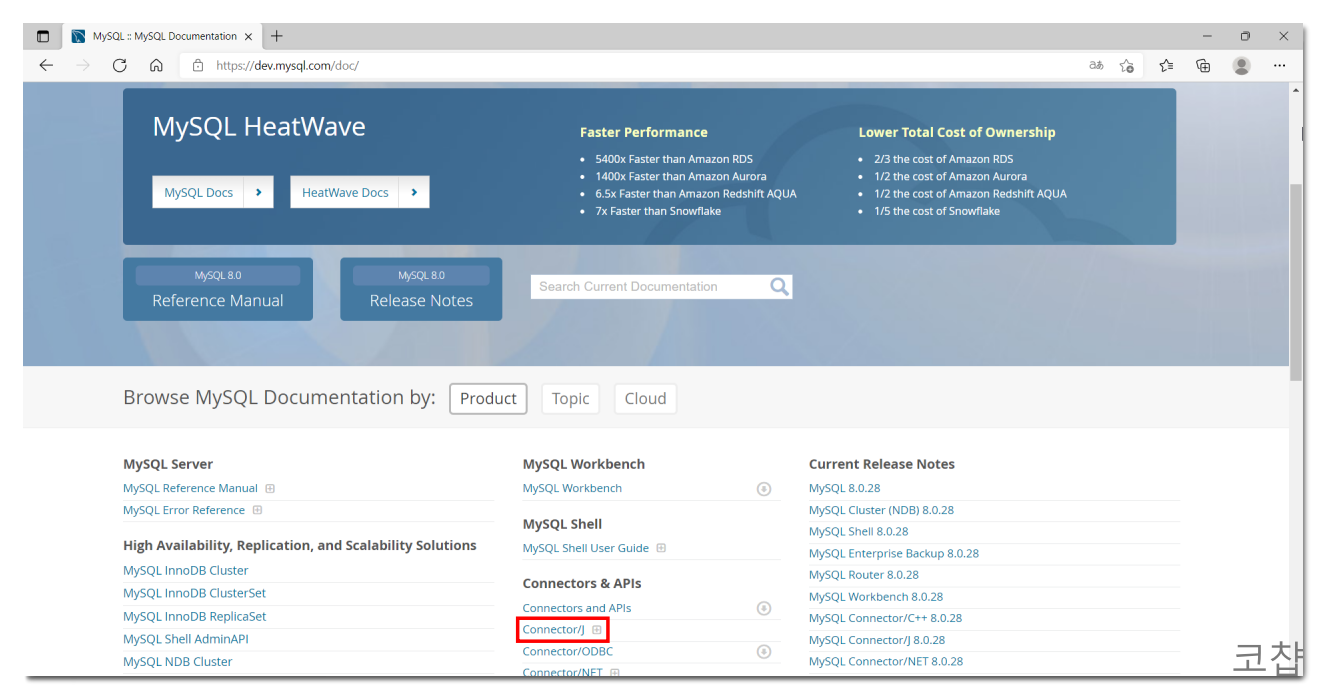Open MySQL Enterprise Backup 8.0.28 release notes
The width and height of the screenshot is (1326, 699).
tap(894, 554)
